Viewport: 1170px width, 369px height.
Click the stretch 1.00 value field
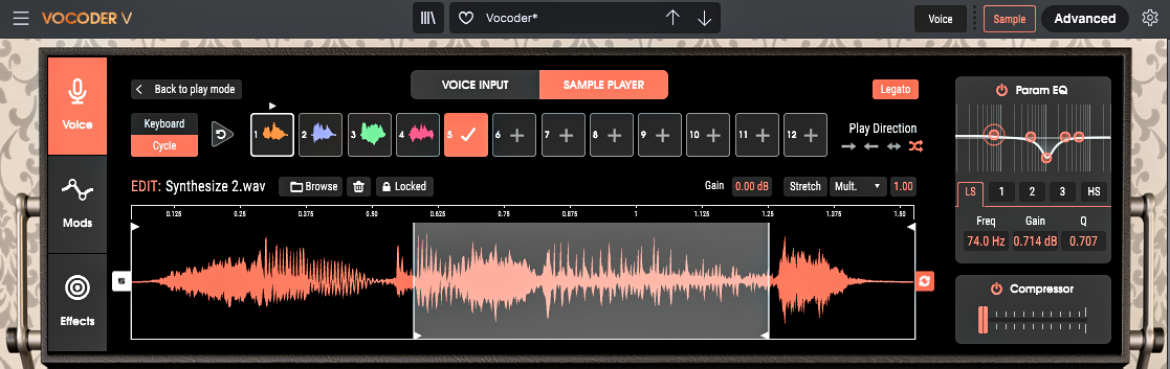click(903, 186)
